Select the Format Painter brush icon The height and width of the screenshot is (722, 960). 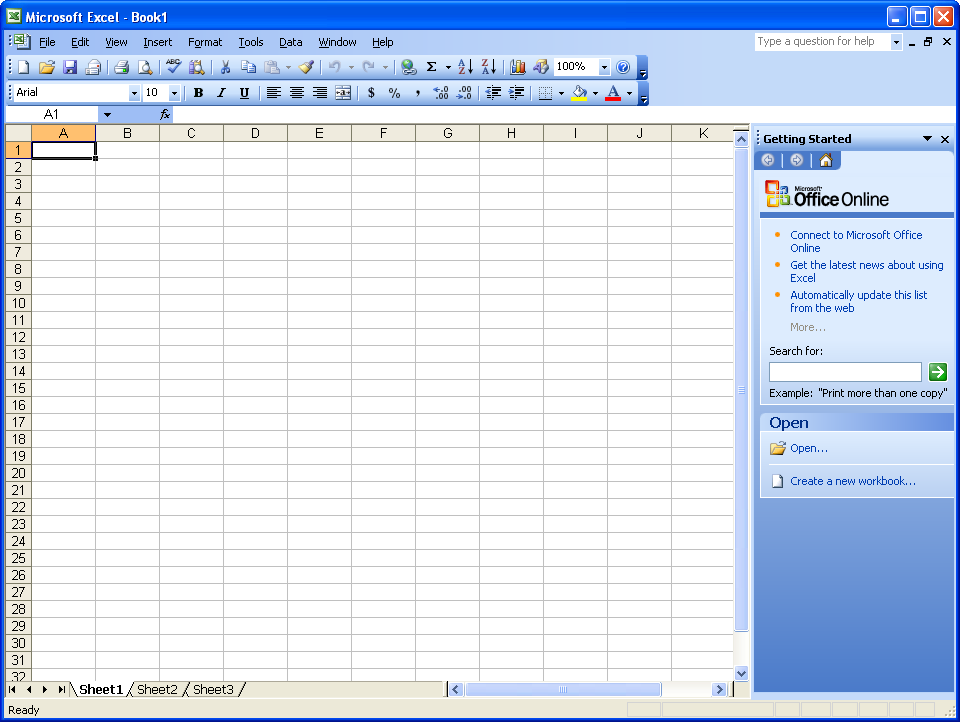(x=306, y=67)
